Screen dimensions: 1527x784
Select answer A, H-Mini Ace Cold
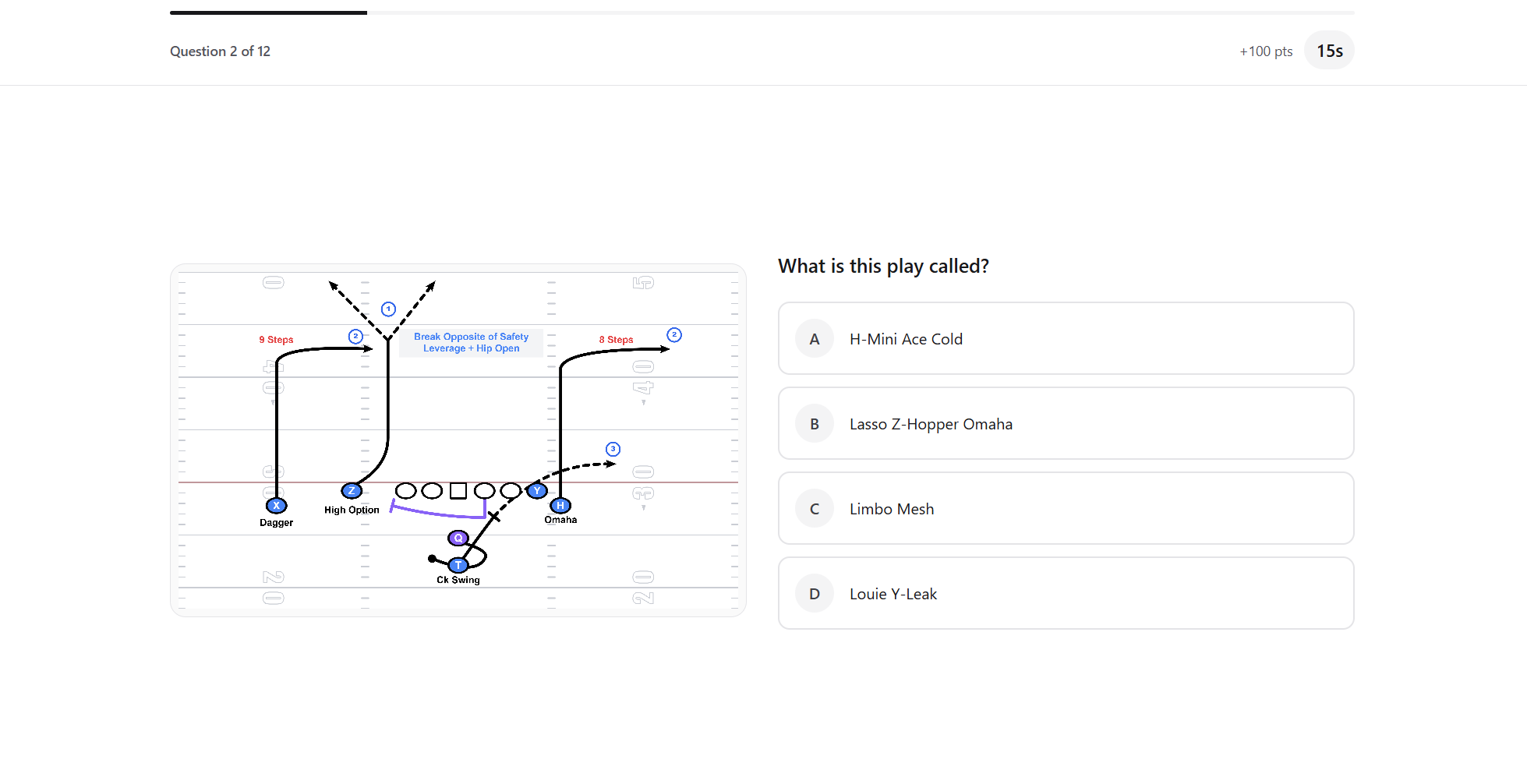pyautogui.click(x=1065, y=339)
